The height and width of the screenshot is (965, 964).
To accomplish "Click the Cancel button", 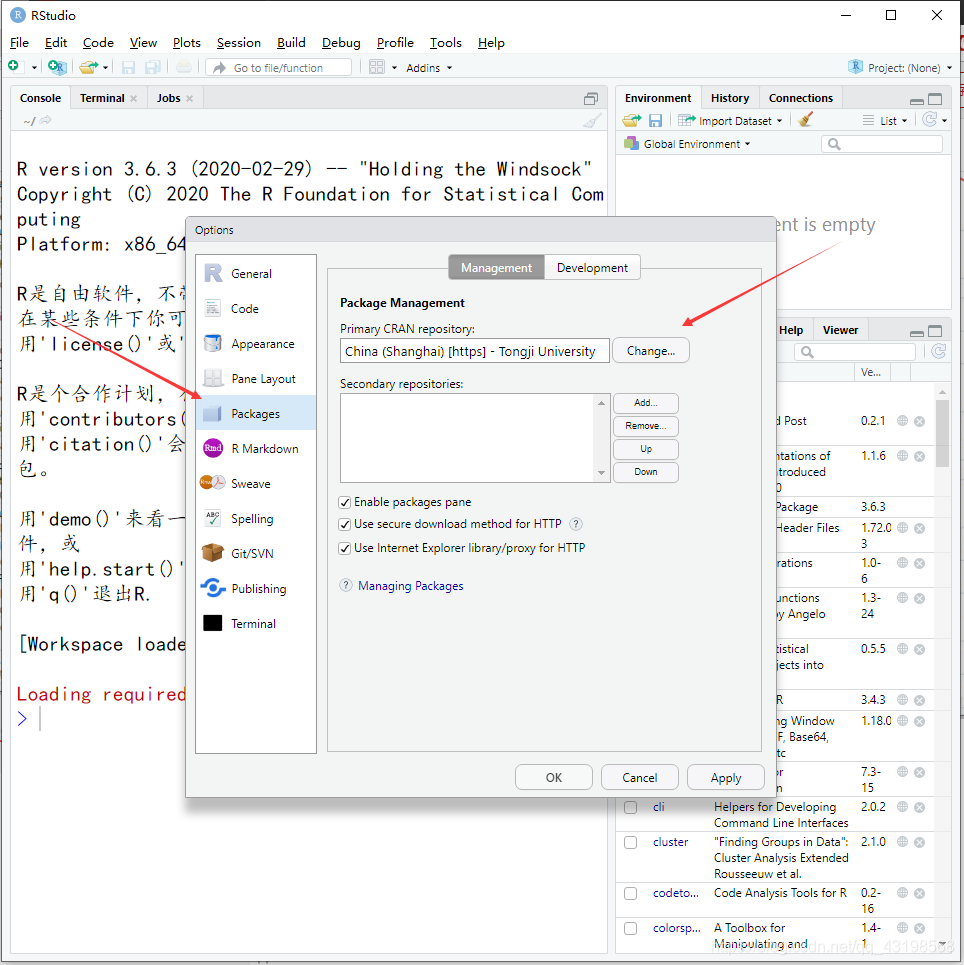I will pos(640,777).
